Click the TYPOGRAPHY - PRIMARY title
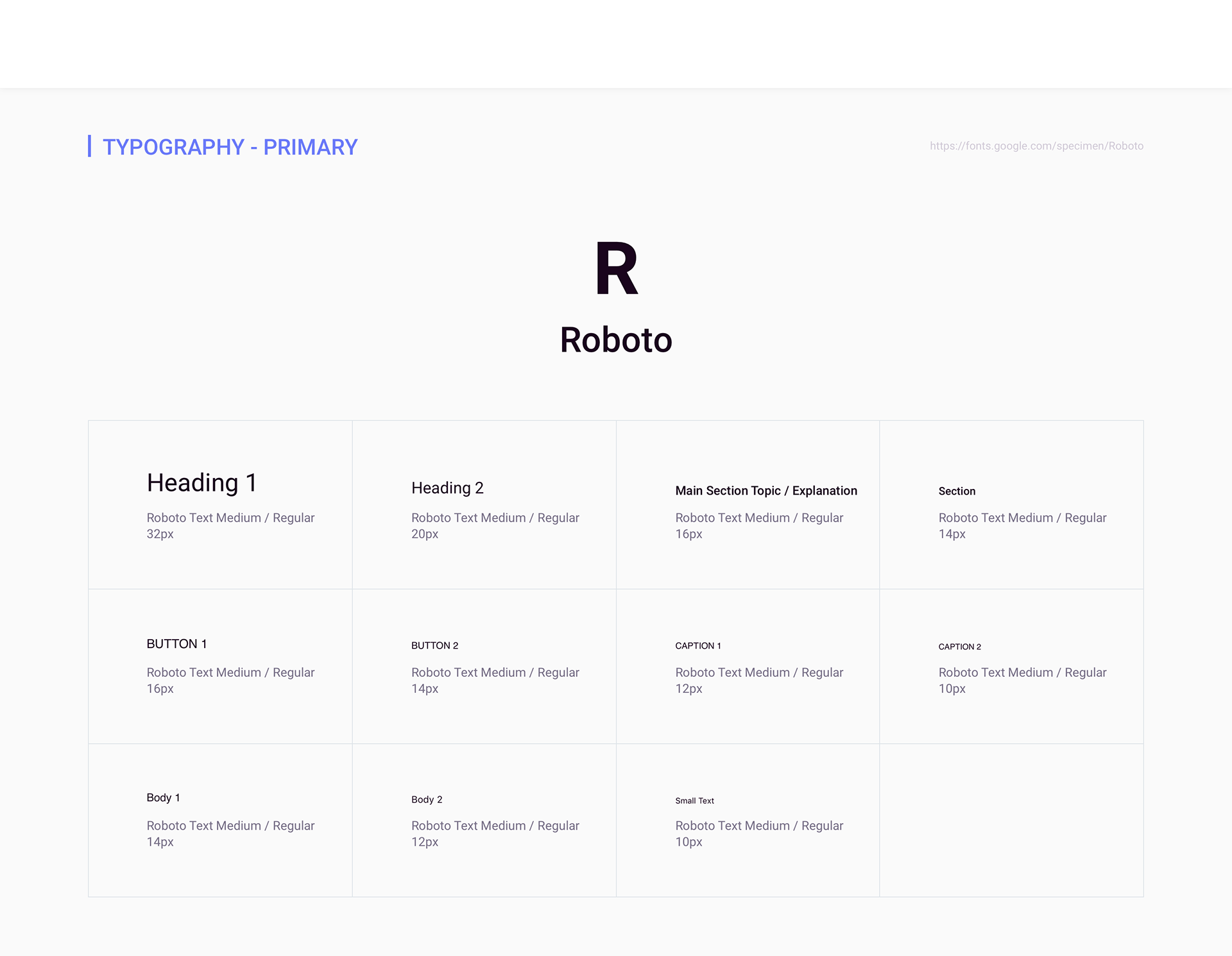 tap(230, 147)
